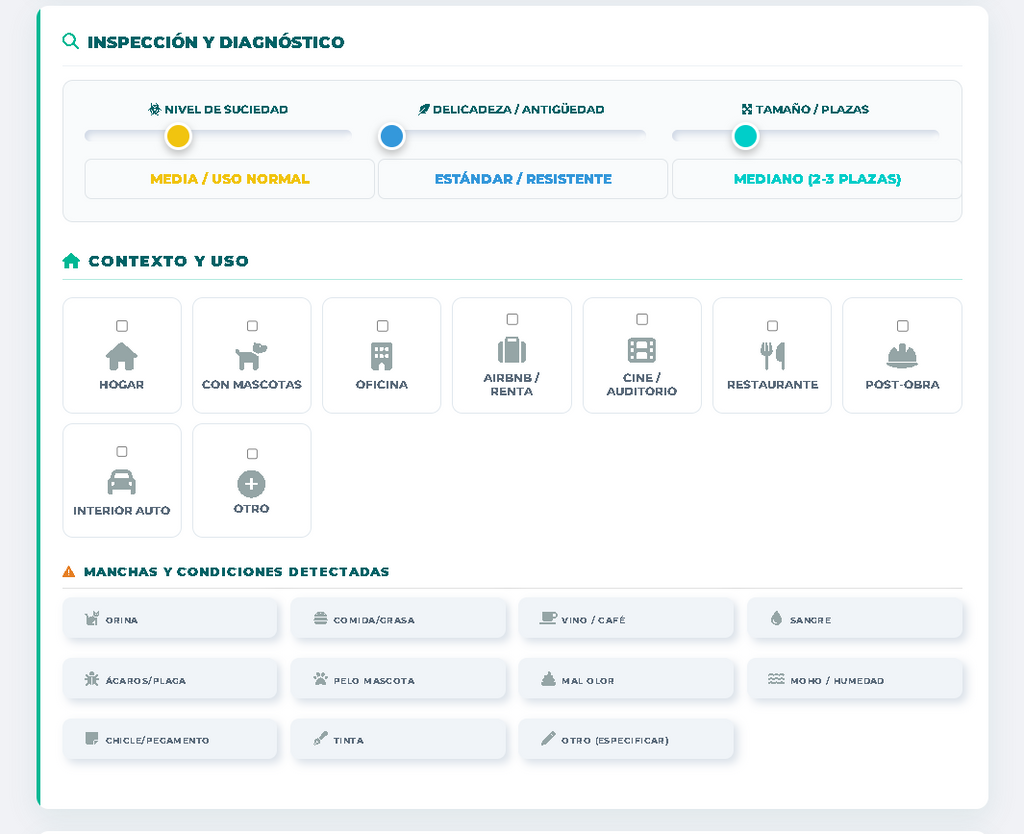Click the plus icon for Otro
Screen dimensions: 1024x834
click(251, 484)
